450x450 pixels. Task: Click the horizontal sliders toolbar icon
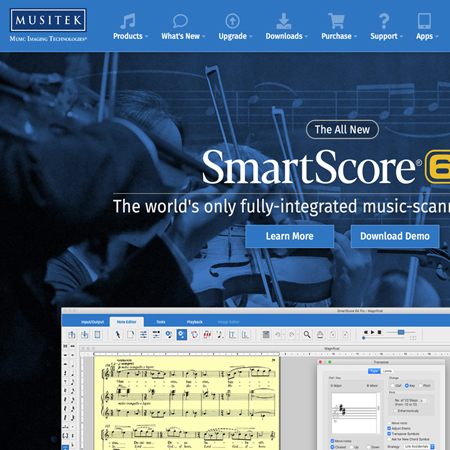pyautogui.click(x=143, y=334)
